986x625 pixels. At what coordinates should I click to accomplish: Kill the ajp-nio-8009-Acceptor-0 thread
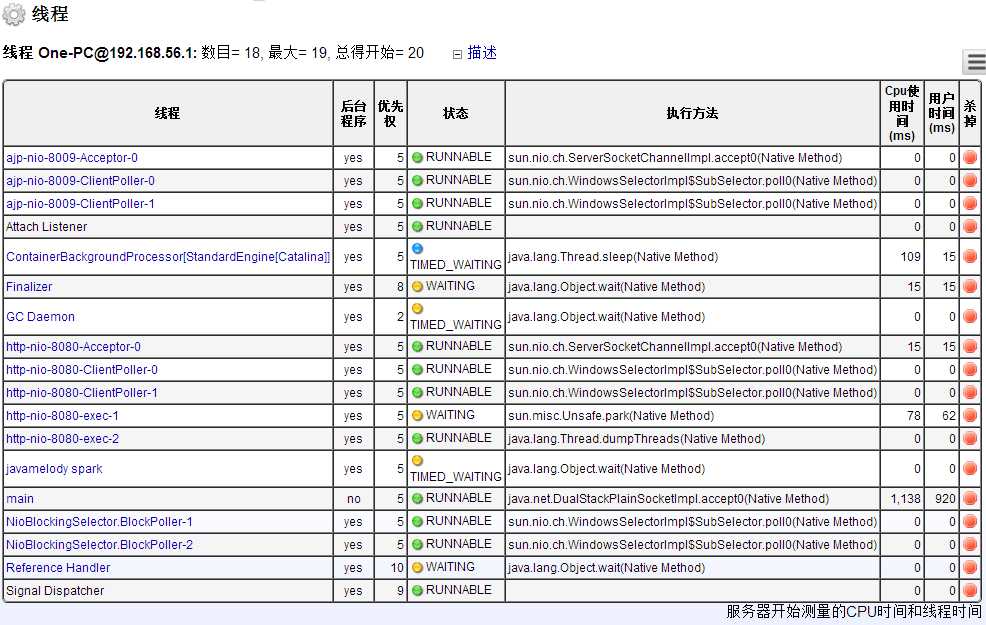[970, 158]
